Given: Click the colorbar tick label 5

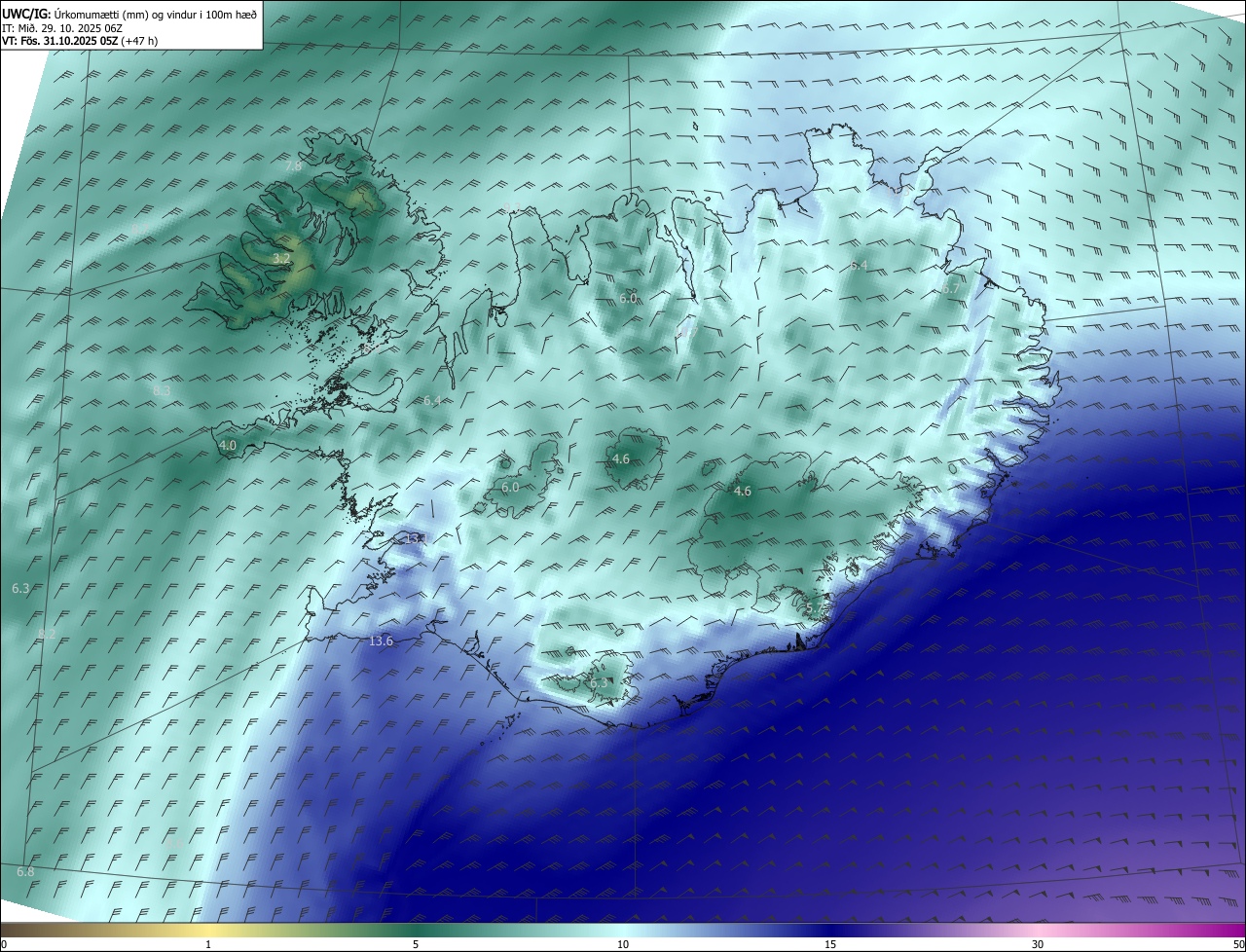Looking at the screenshot, I should [416, 944].
